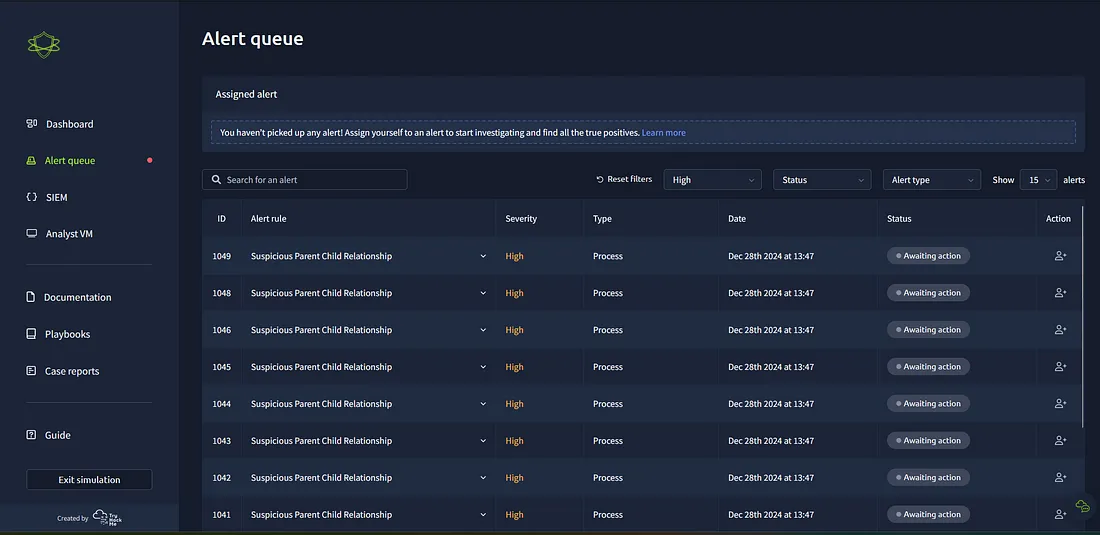
Task: Go to Dashboard in sidebar
Action: coord(69,124)
